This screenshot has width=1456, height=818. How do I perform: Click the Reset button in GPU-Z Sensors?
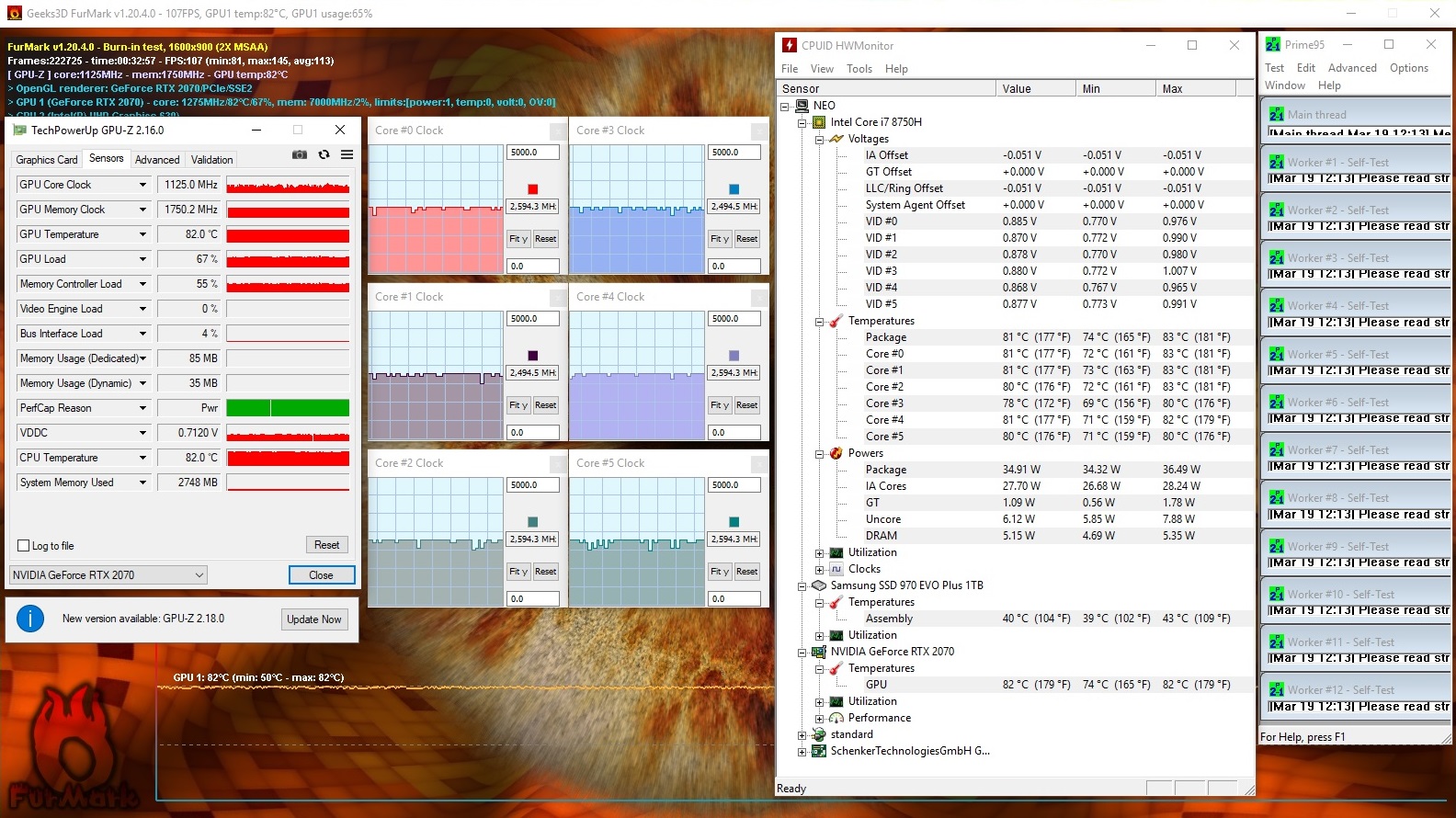(x=326, y=545)
